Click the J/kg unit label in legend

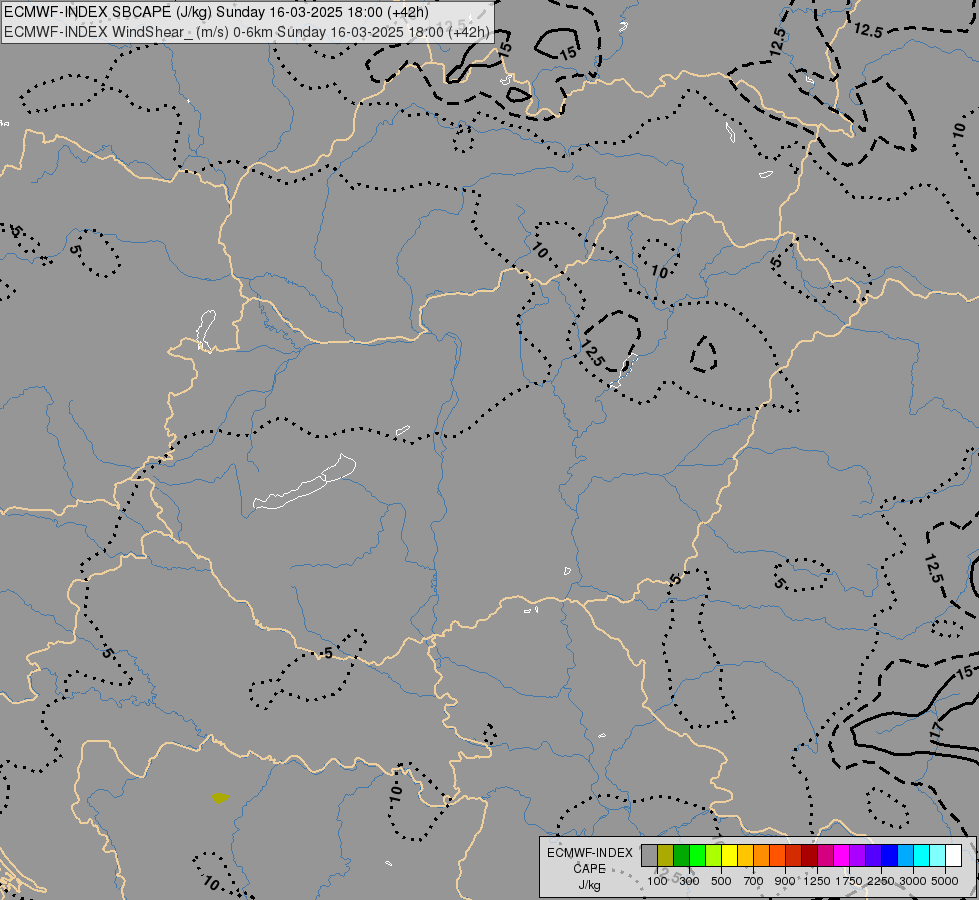(x=589, y=885)
